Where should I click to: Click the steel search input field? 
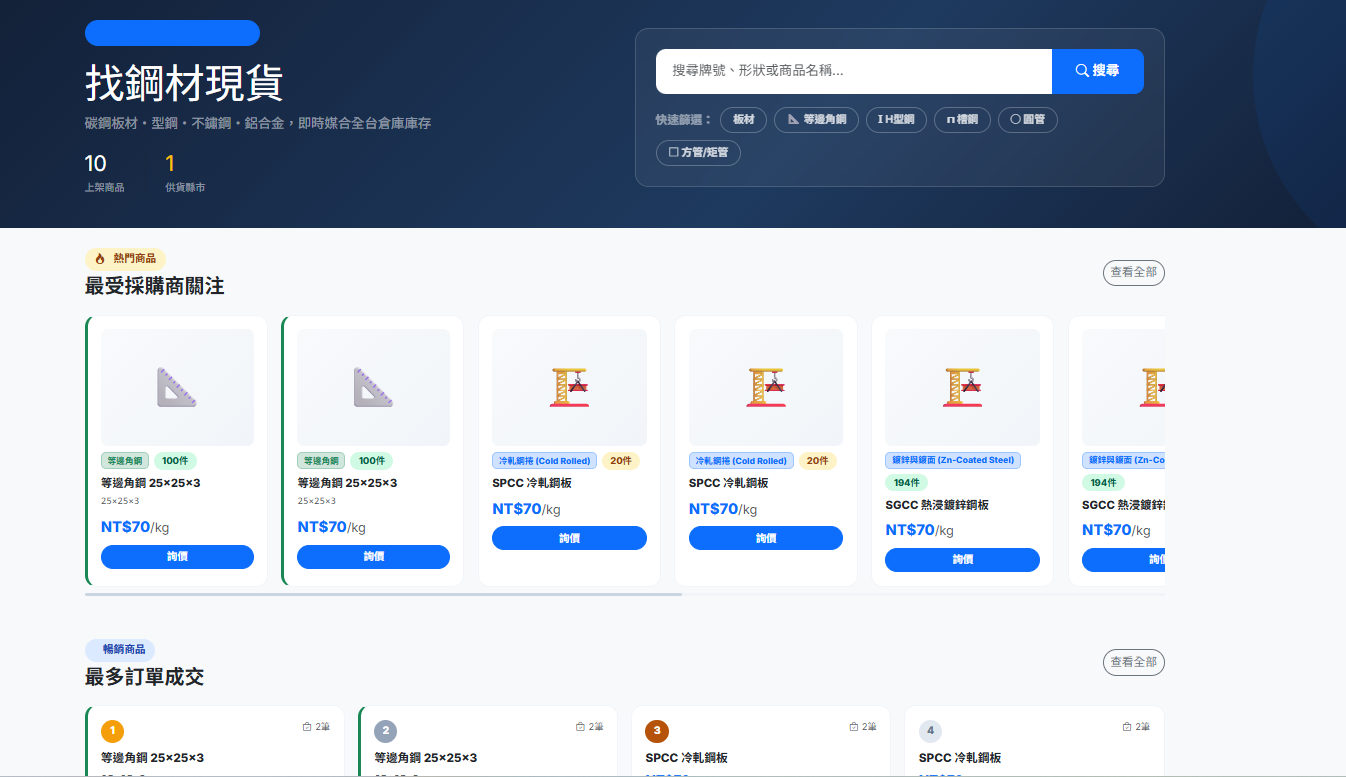854,71
